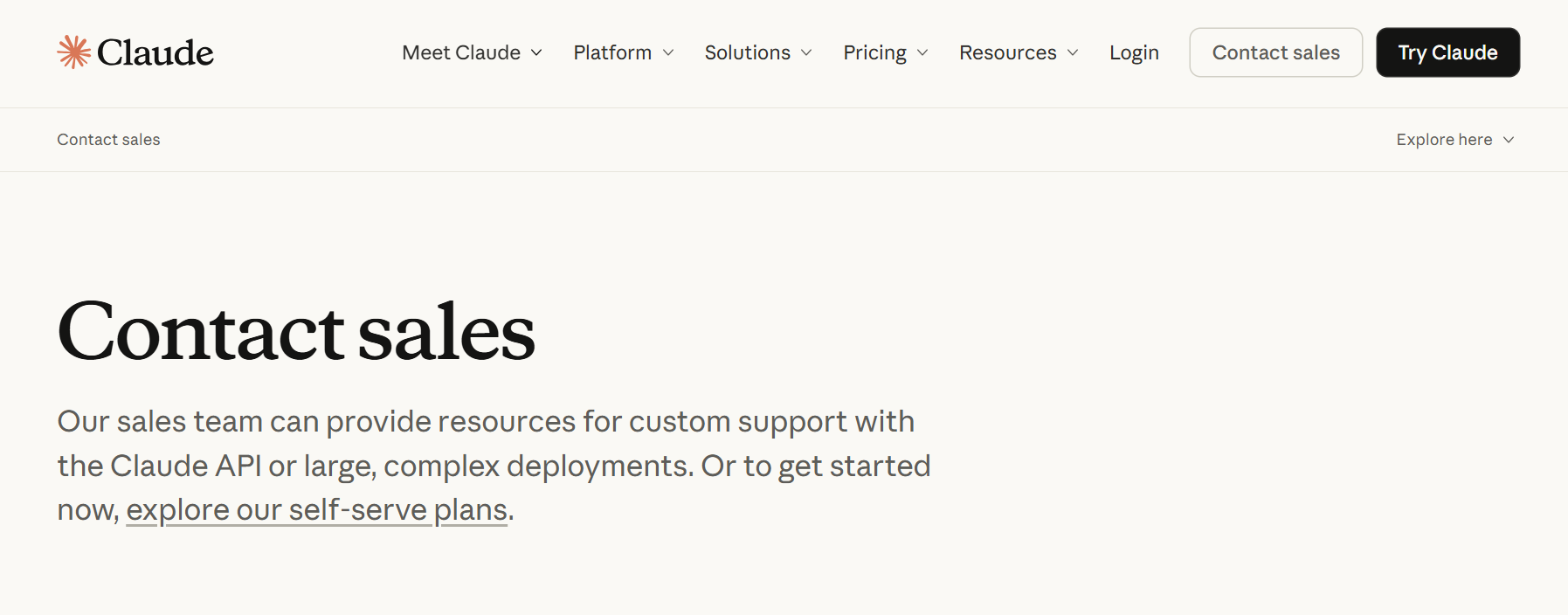
Task: Expand the Solutions chevron arrow
Action: [x=806, y=53]
